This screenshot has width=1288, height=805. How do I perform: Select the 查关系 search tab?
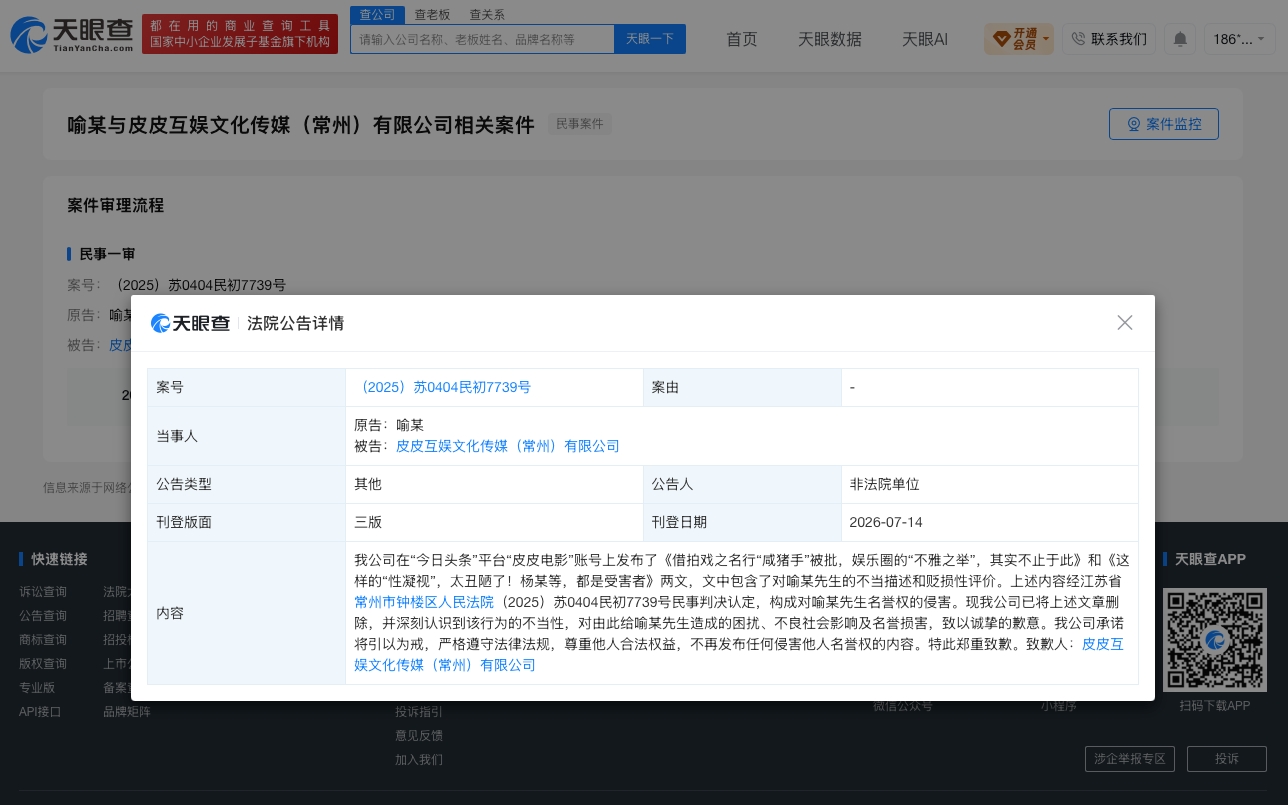487,14
